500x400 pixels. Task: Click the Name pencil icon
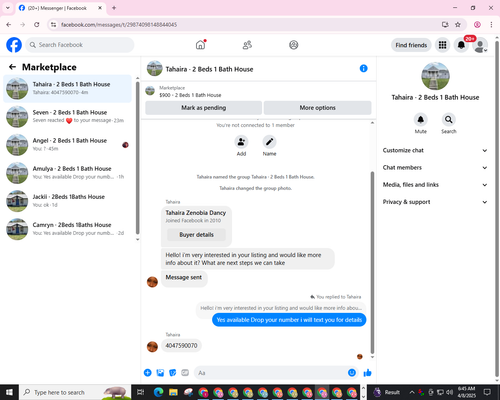pos(269,142)
